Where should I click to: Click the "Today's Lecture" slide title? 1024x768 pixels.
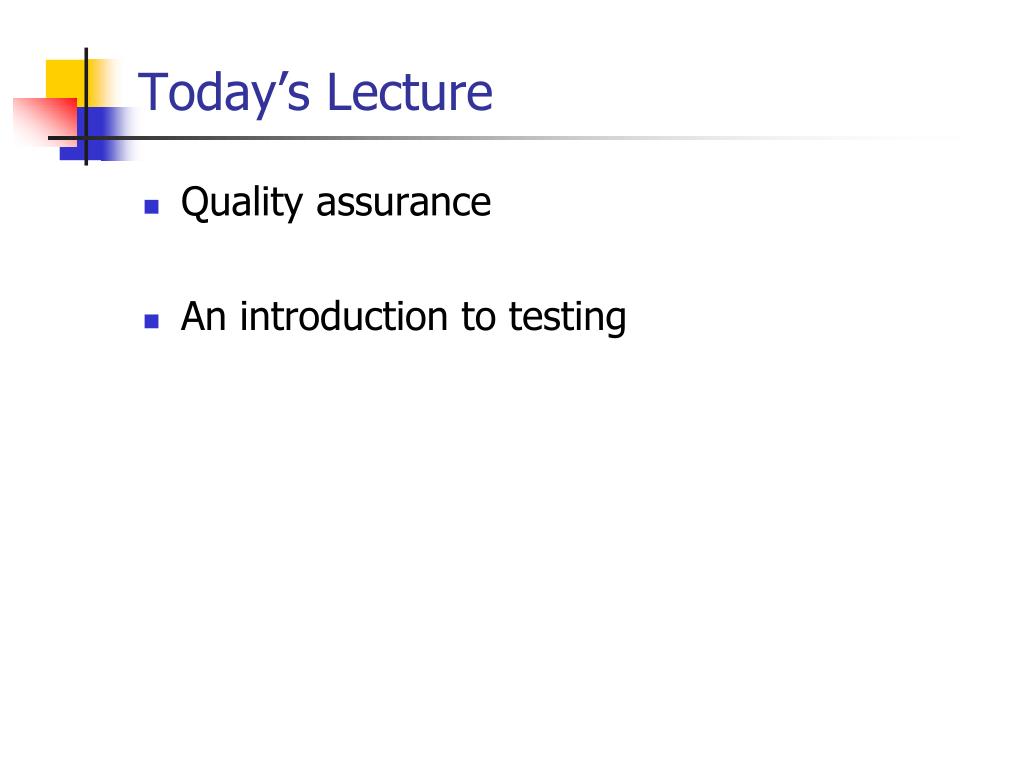(x=315, y=93)
